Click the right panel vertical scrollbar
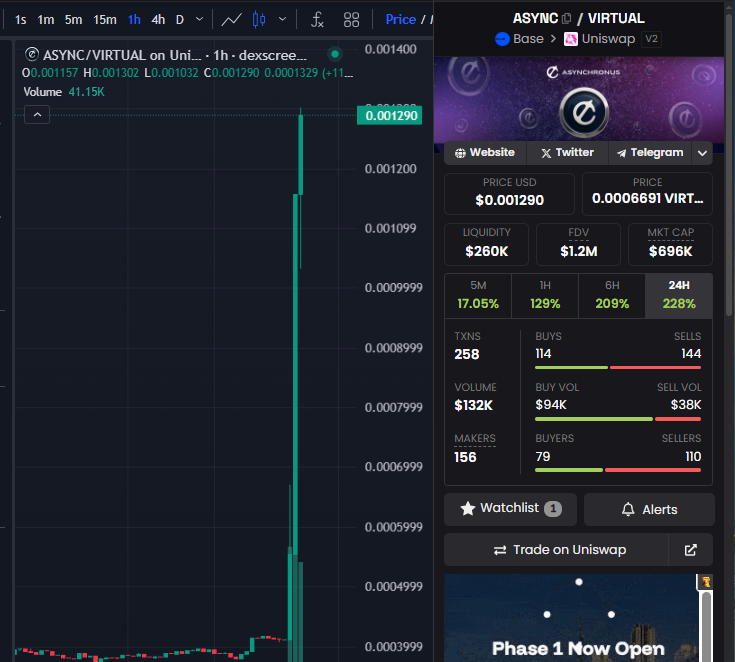 click(729, 164)
